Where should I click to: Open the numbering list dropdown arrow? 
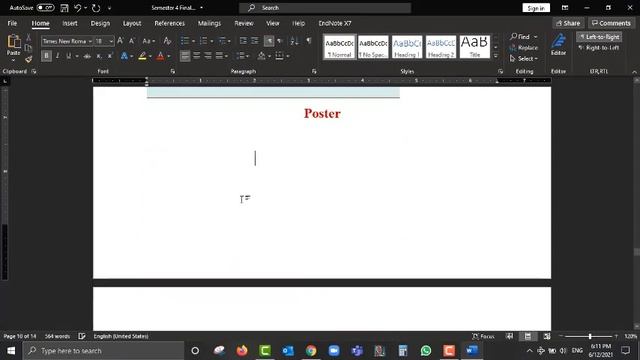(211, 41)
